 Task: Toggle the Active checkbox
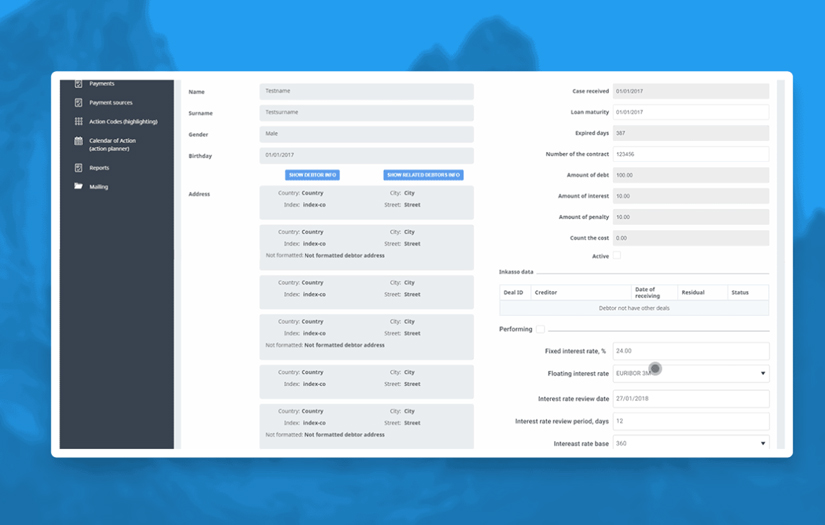coord(617,255)
